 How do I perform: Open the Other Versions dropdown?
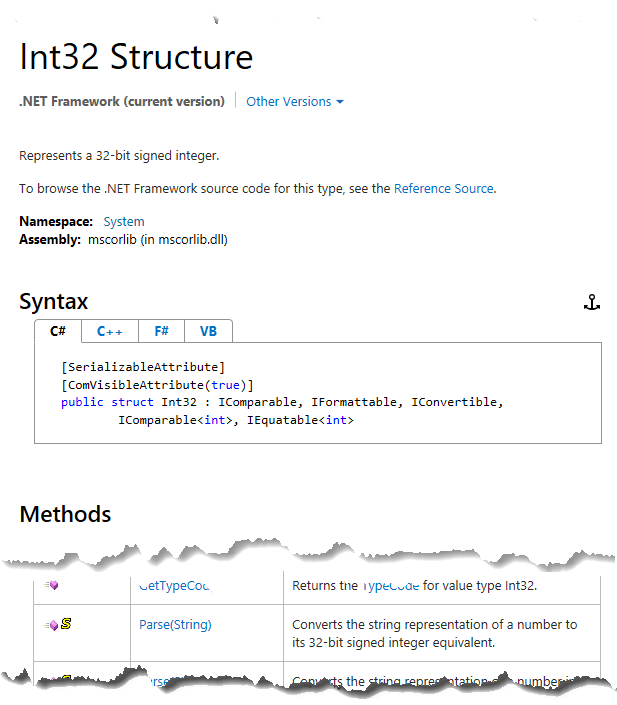295,102
